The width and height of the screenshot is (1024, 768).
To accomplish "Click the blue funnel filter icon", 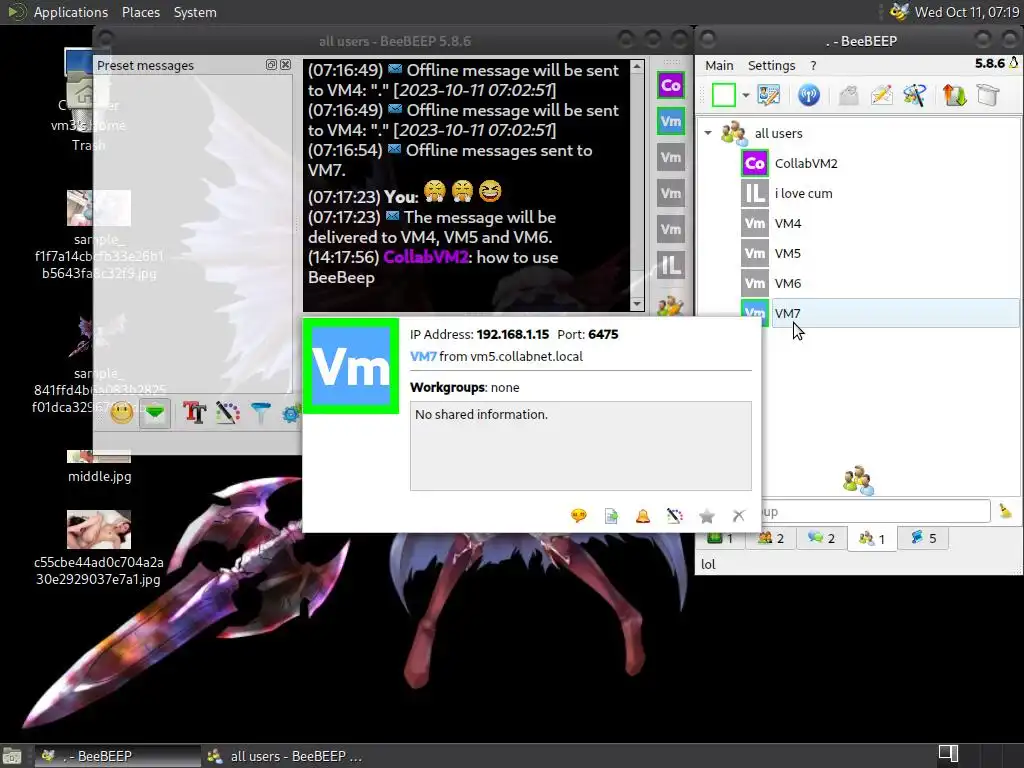I will 261,413.
